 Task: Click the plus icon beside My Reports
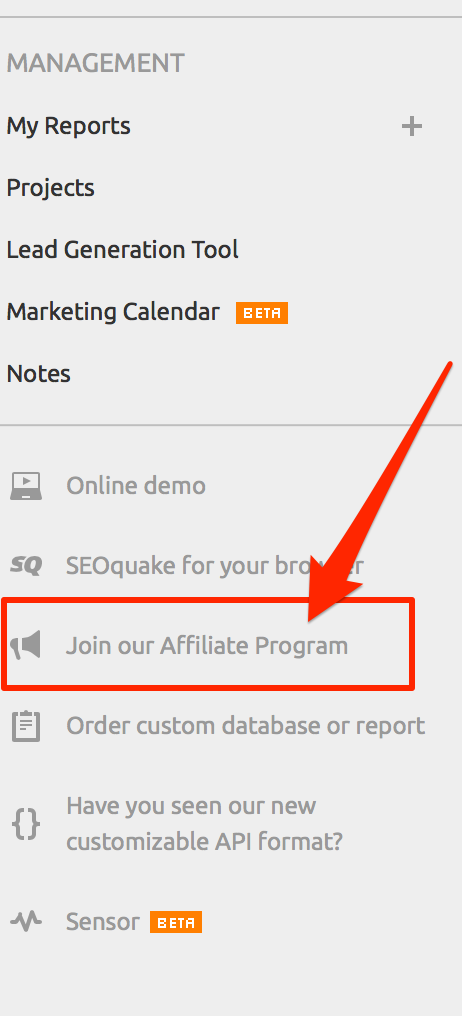click(411, 126)
